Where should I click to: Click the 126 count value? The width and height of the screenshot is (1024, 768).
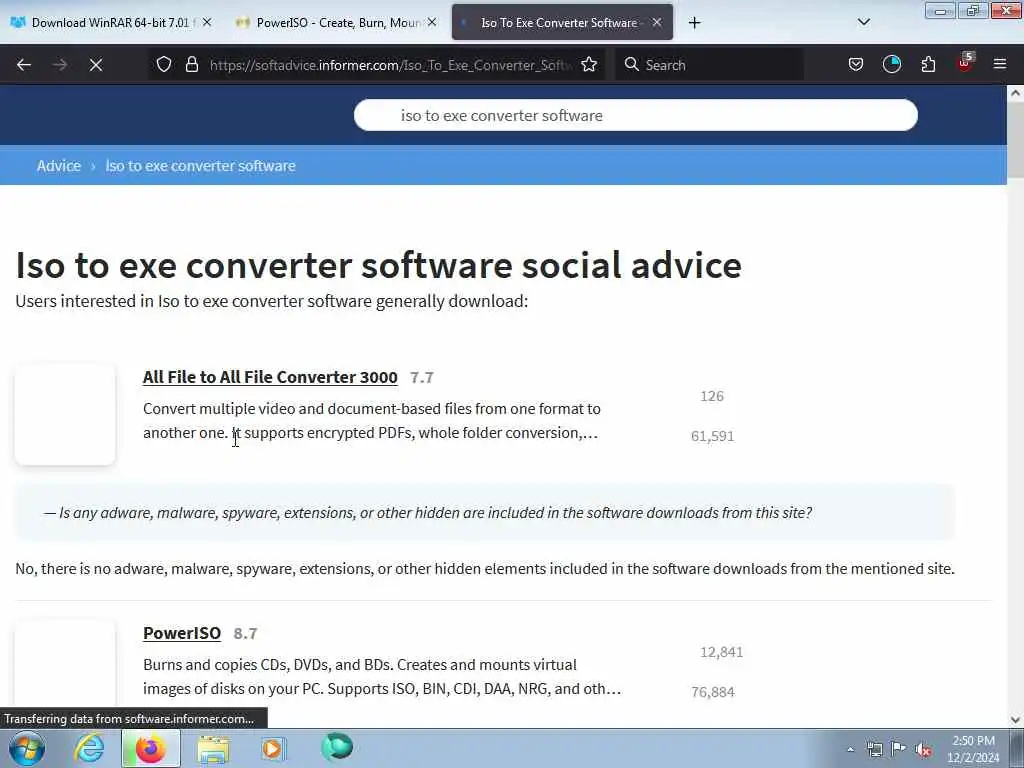pos(711,396)
